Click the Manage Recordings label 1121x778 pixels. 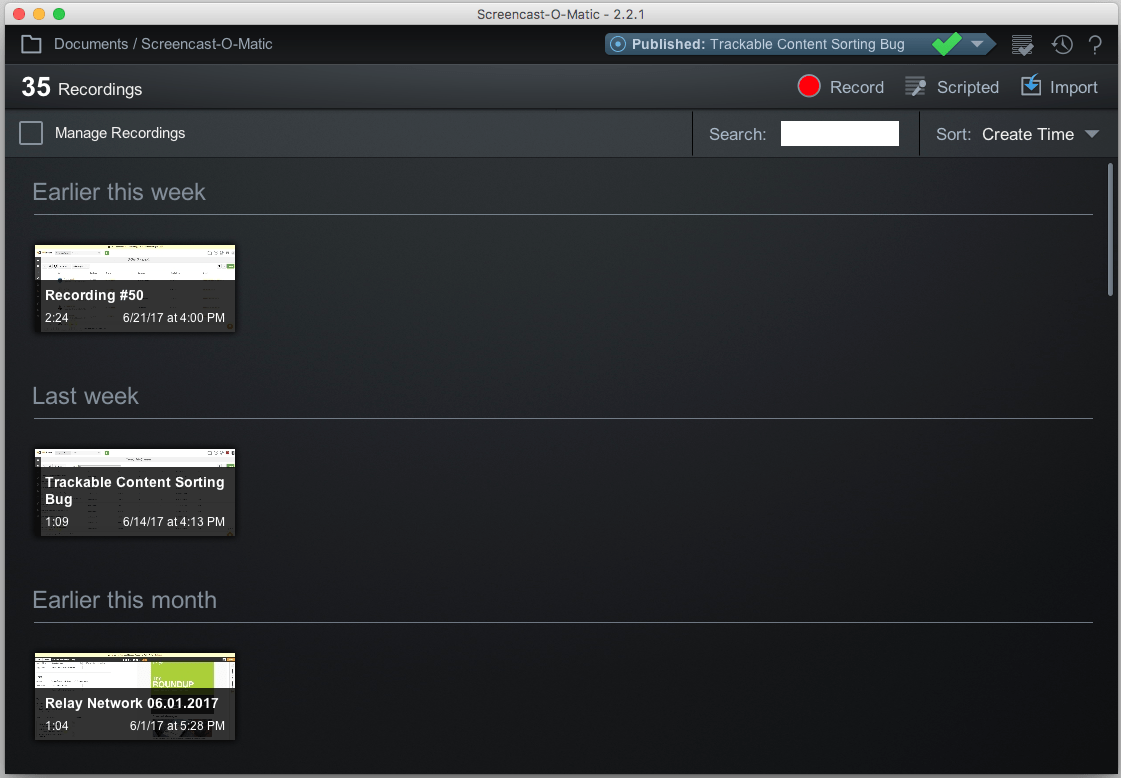[x=120, y=133]
